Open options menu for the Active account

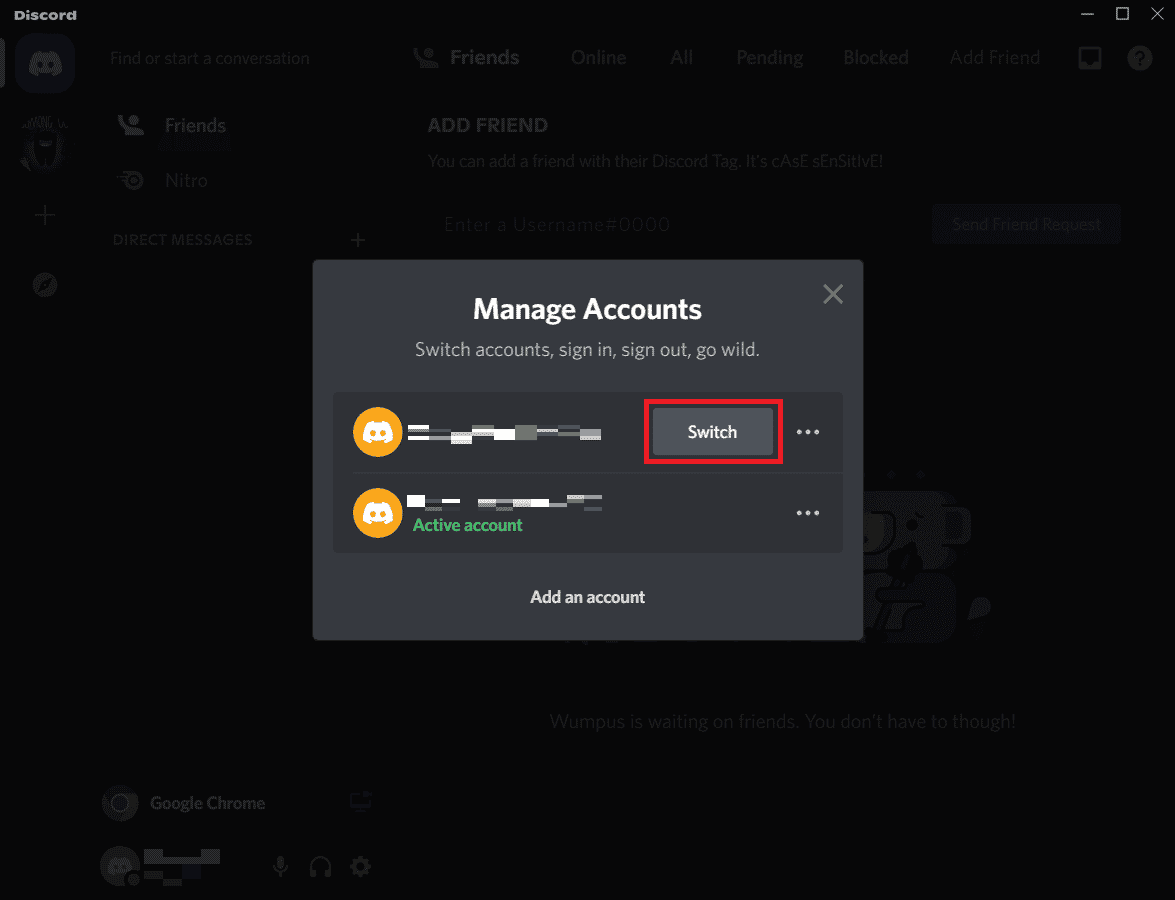[x=808, y=513]
